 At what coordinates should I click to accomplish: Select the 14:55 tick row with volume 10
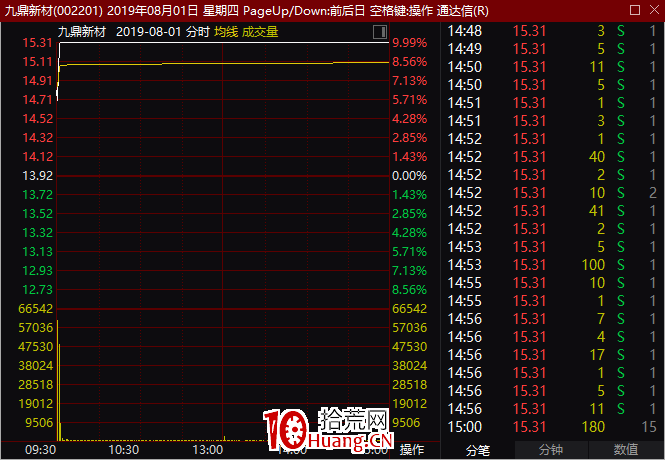tap(553, 283)
